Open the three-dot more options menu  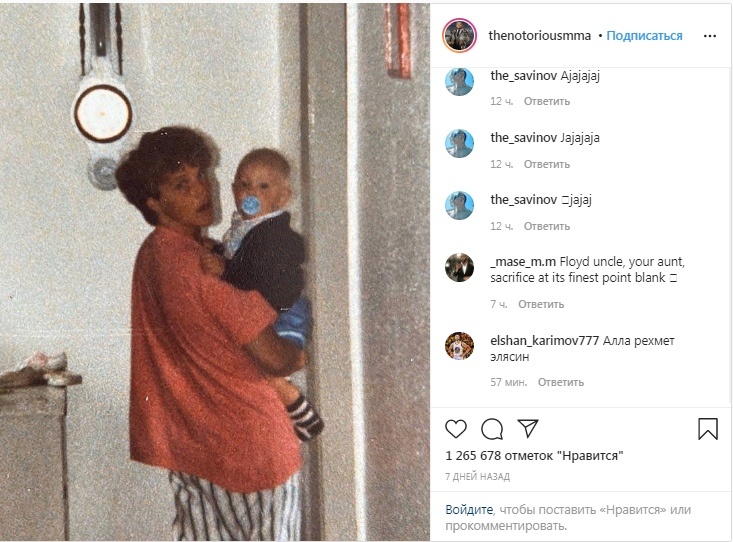pyautogui.click(x=710, y=36)
